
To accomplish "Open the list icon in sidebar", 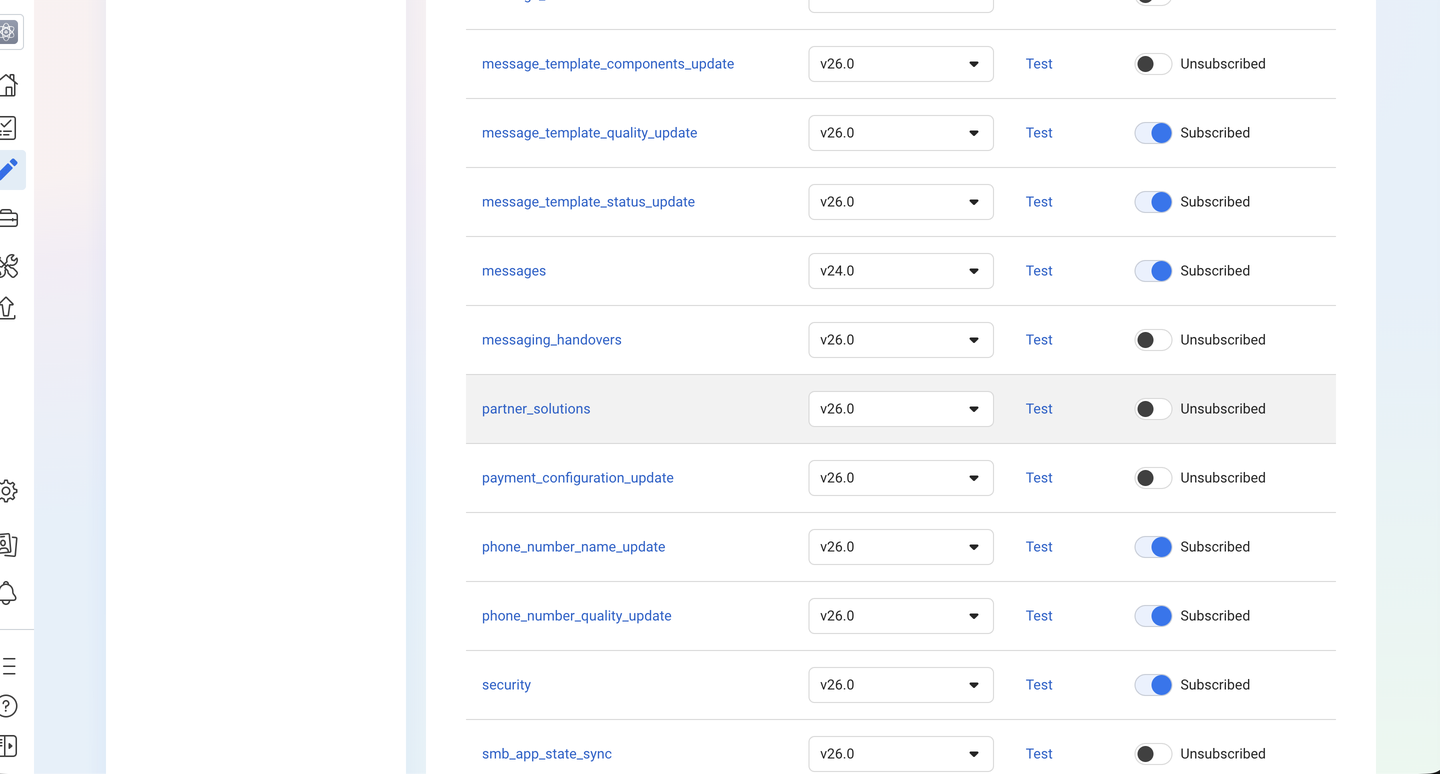I will coord(8,667).
